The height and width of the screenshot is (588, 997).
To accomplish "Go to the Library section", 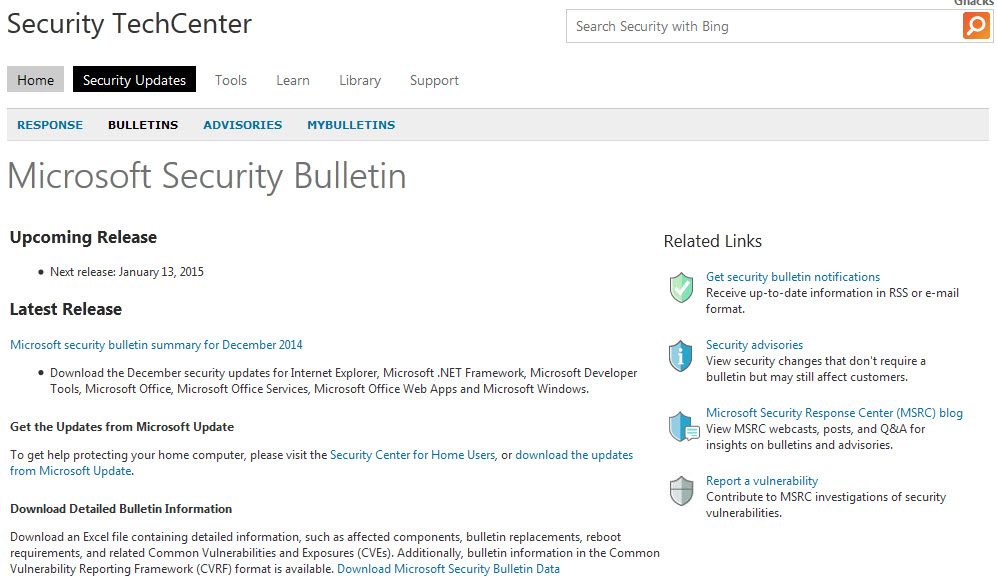I will [360, 81].
